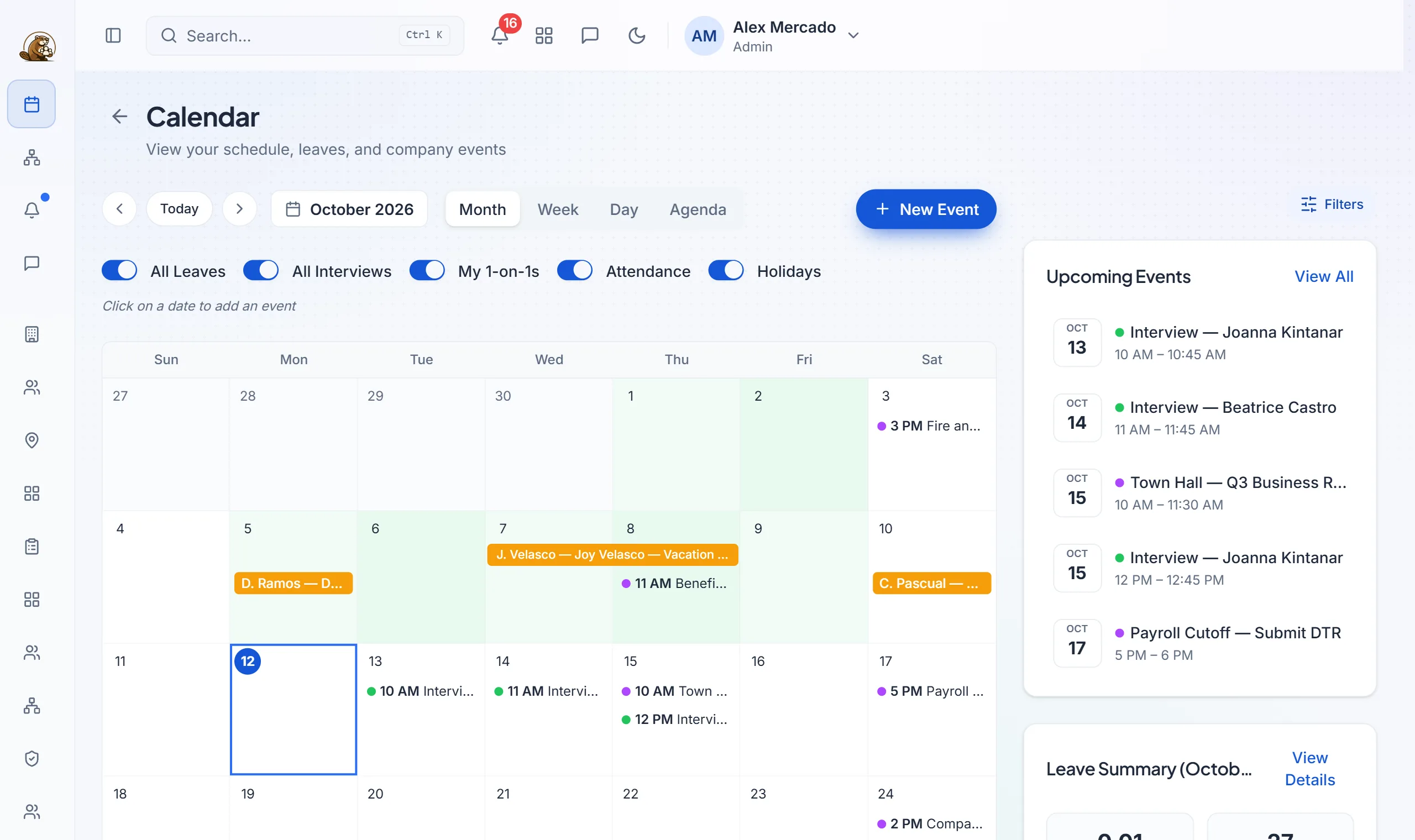Go to next month chevron
The image size is (1415, 840).
click(239, 209)
